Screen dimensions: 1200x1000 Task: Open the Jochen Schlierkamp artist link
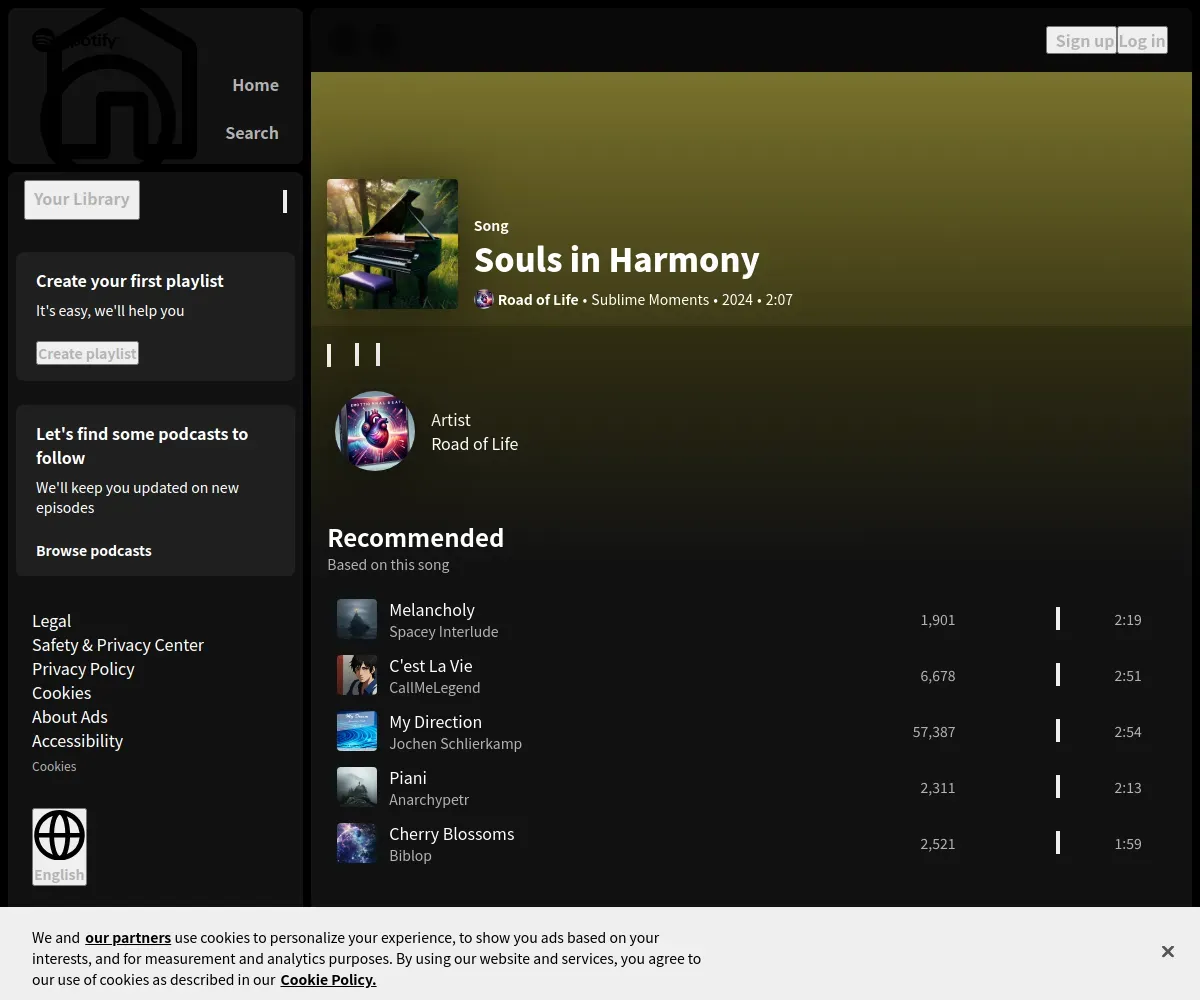(456, 744)
